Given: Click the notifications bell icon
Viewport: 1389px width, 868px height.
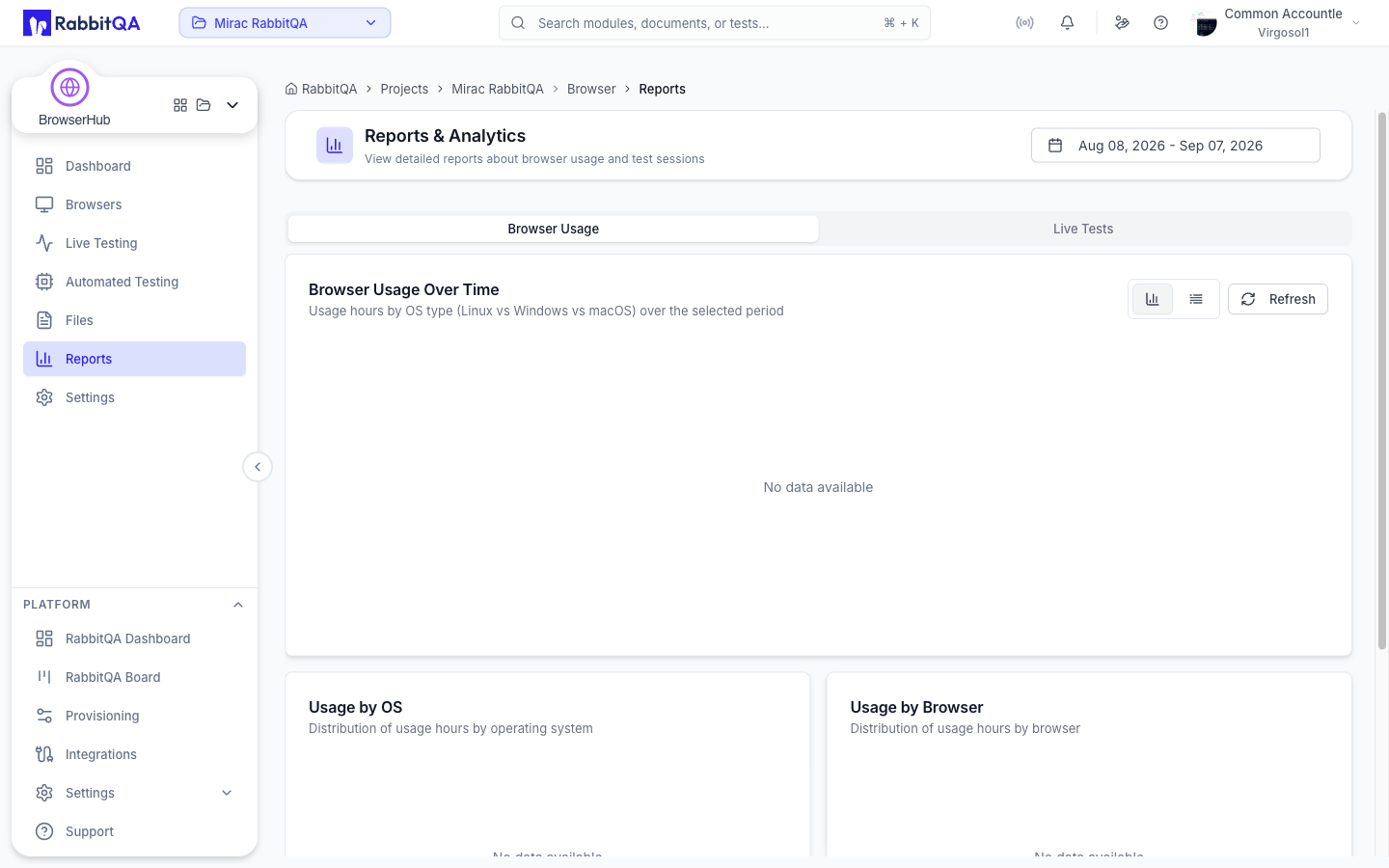Looking at the screenshot, I should point(1067,23).
